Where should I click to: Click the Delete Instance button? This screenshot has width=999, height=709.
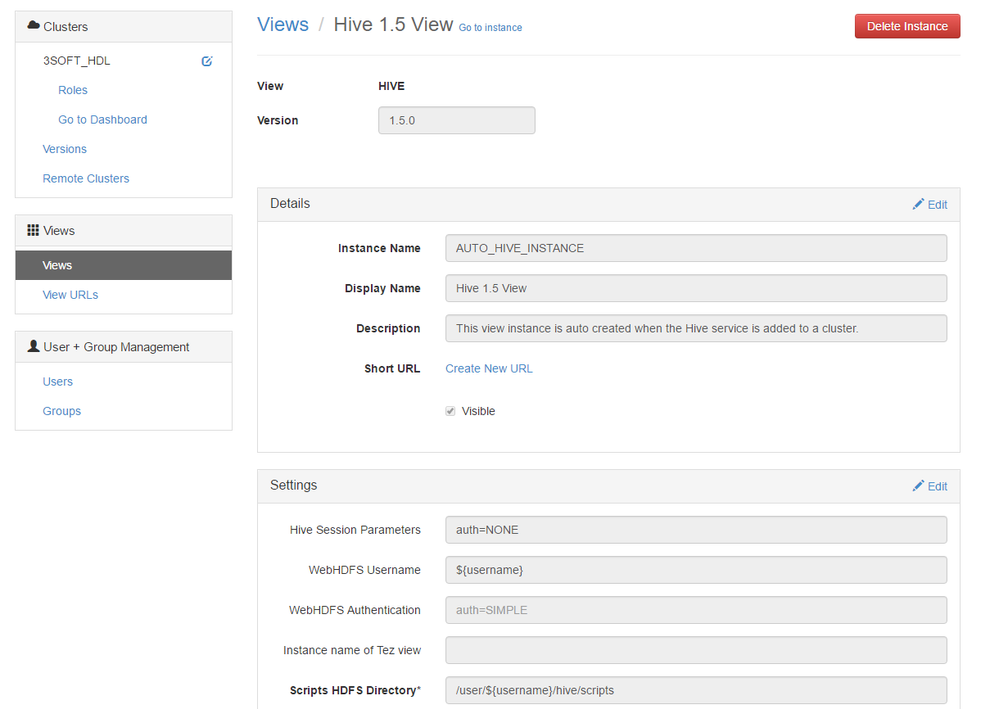tap(907, 26)
